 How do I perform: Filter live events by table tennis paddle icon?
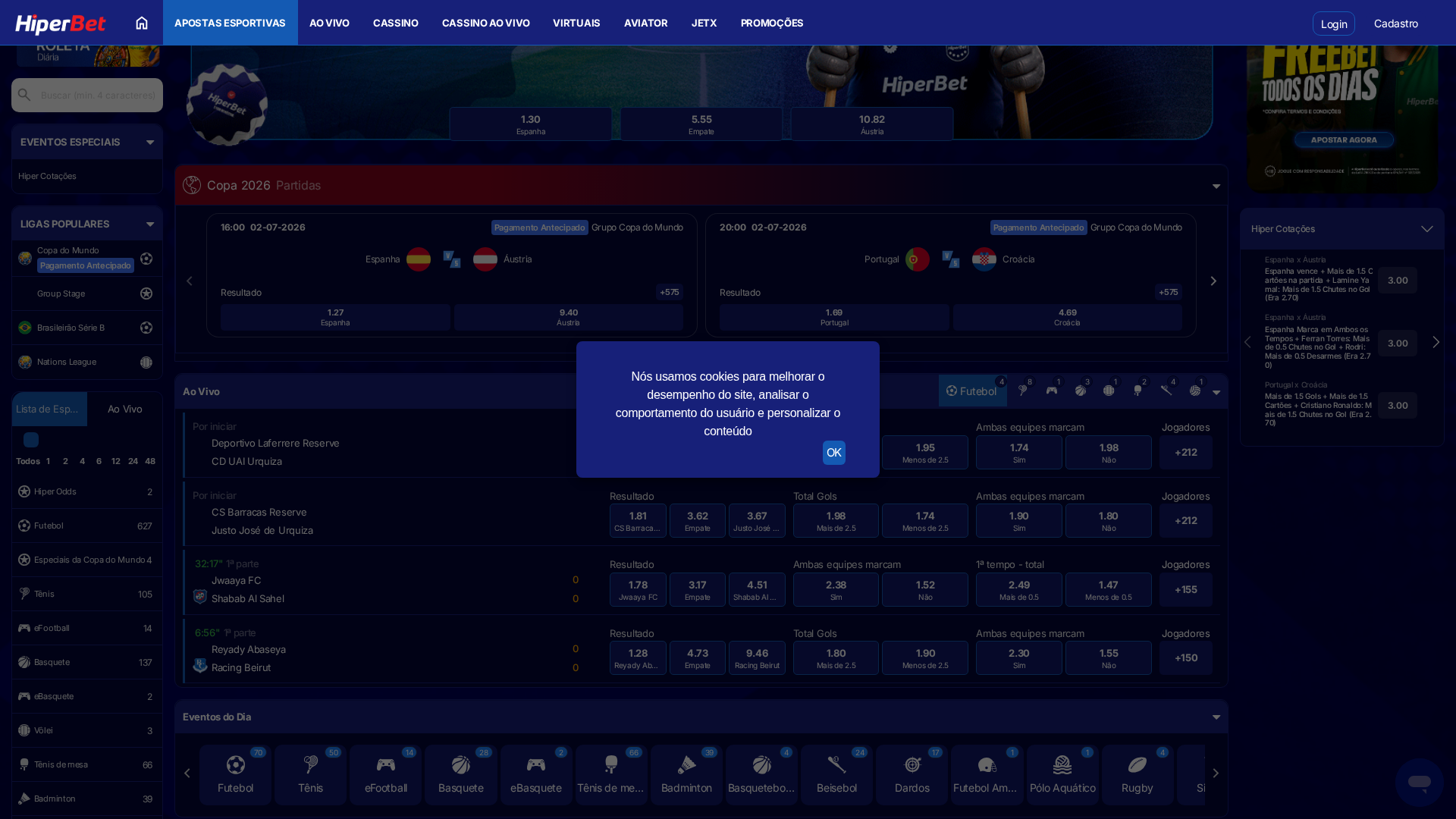(x=1137, y=391)
